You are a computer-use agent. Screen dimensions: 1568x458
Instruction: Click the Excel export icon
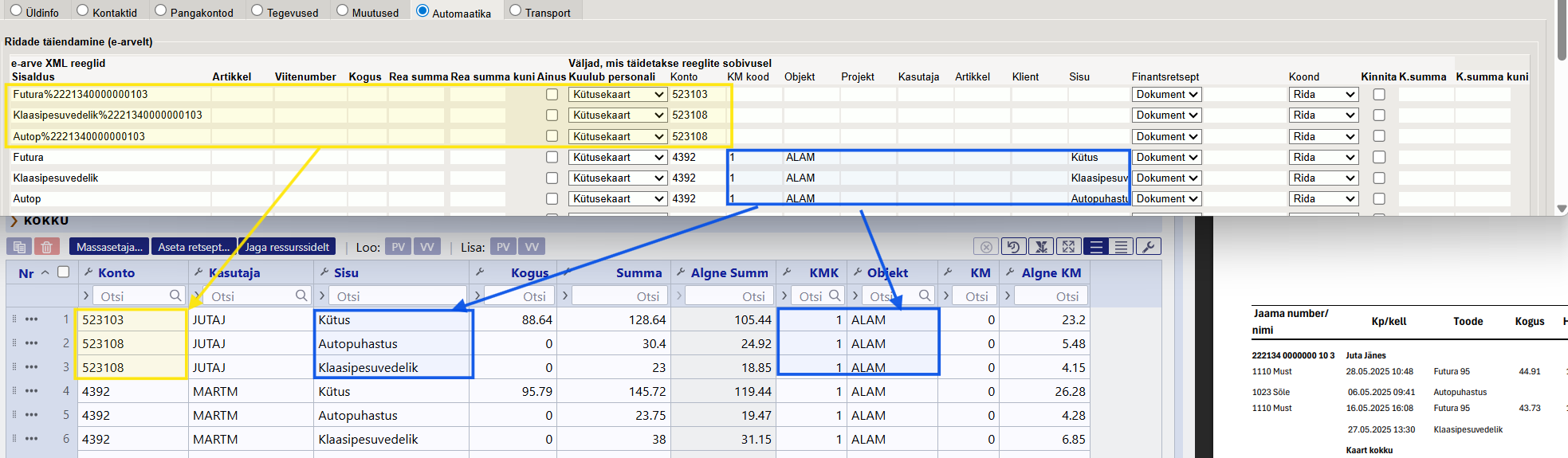pos(1040,247)
